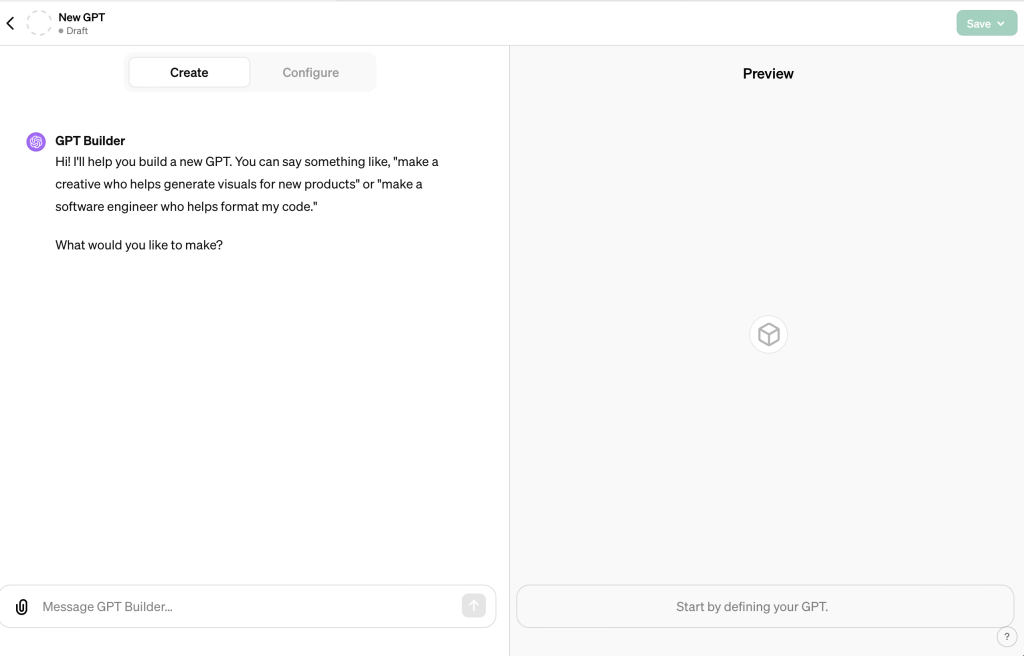Switch to the Configure tab
The height and width of the screenshot is (656, 1024).
click(310, 73)
